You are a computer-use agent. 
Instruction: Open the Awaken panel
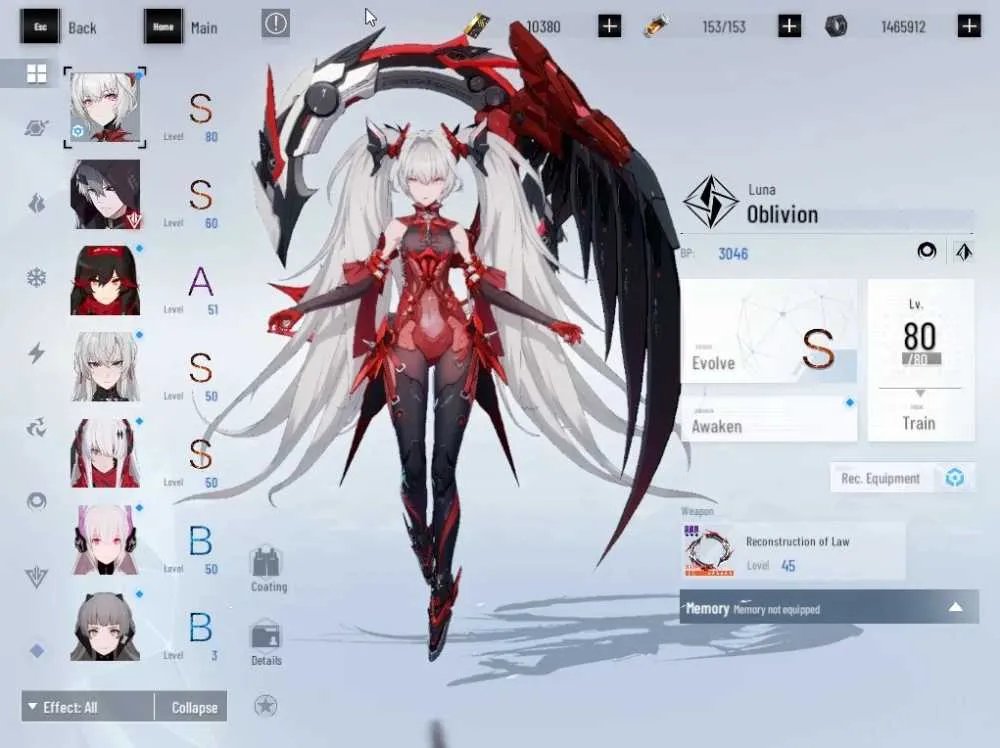[x=768, y=419]
